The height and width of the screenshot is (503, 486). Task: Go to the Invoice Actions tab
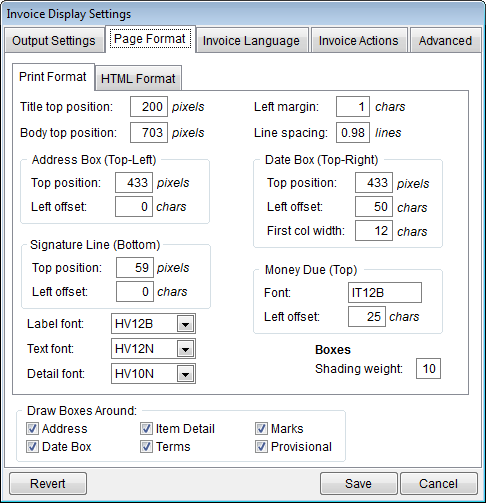(x=359, y=41)
